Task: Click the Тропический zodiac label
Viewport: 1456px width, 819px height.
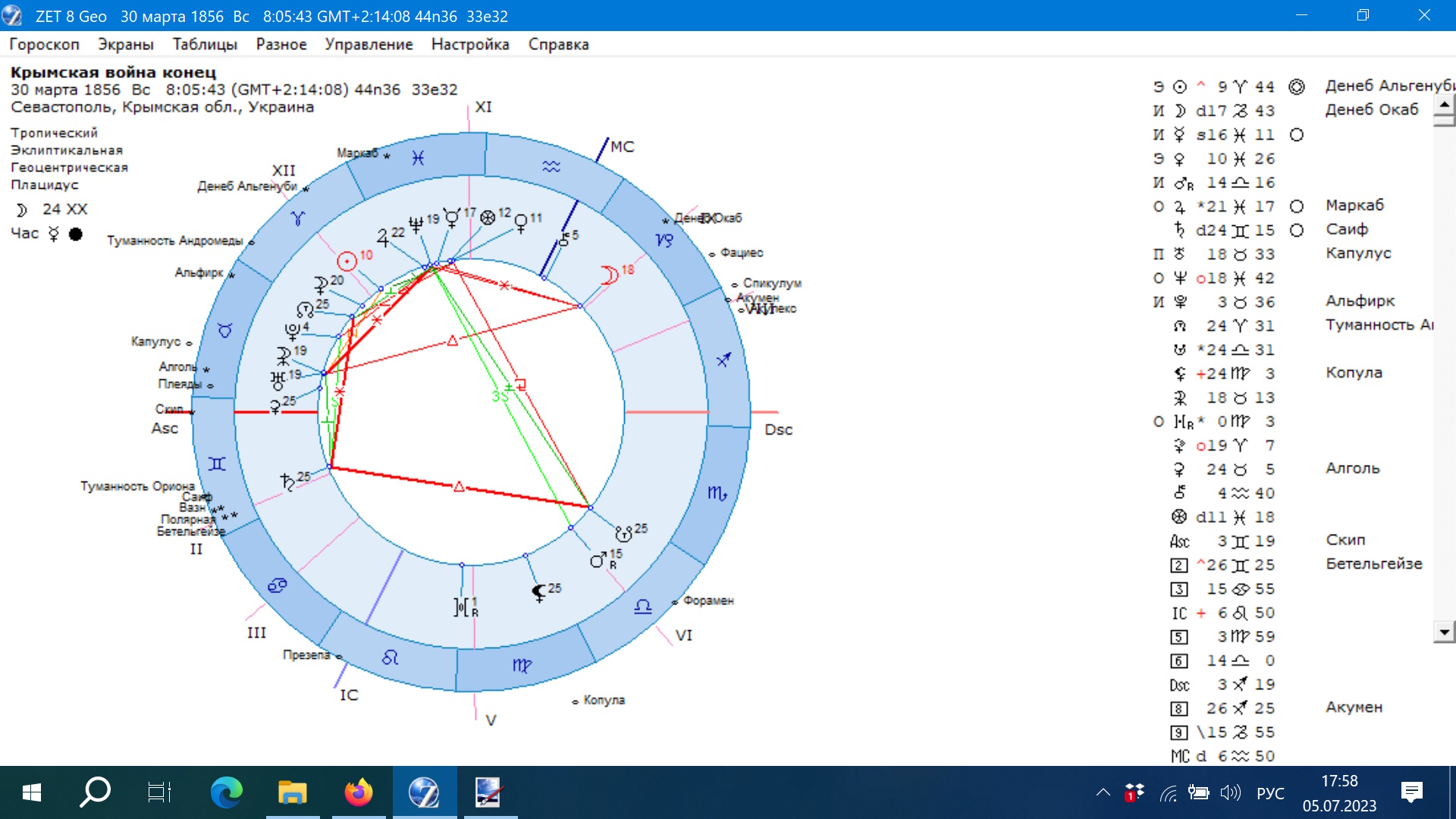Action: tap(54, 133)
